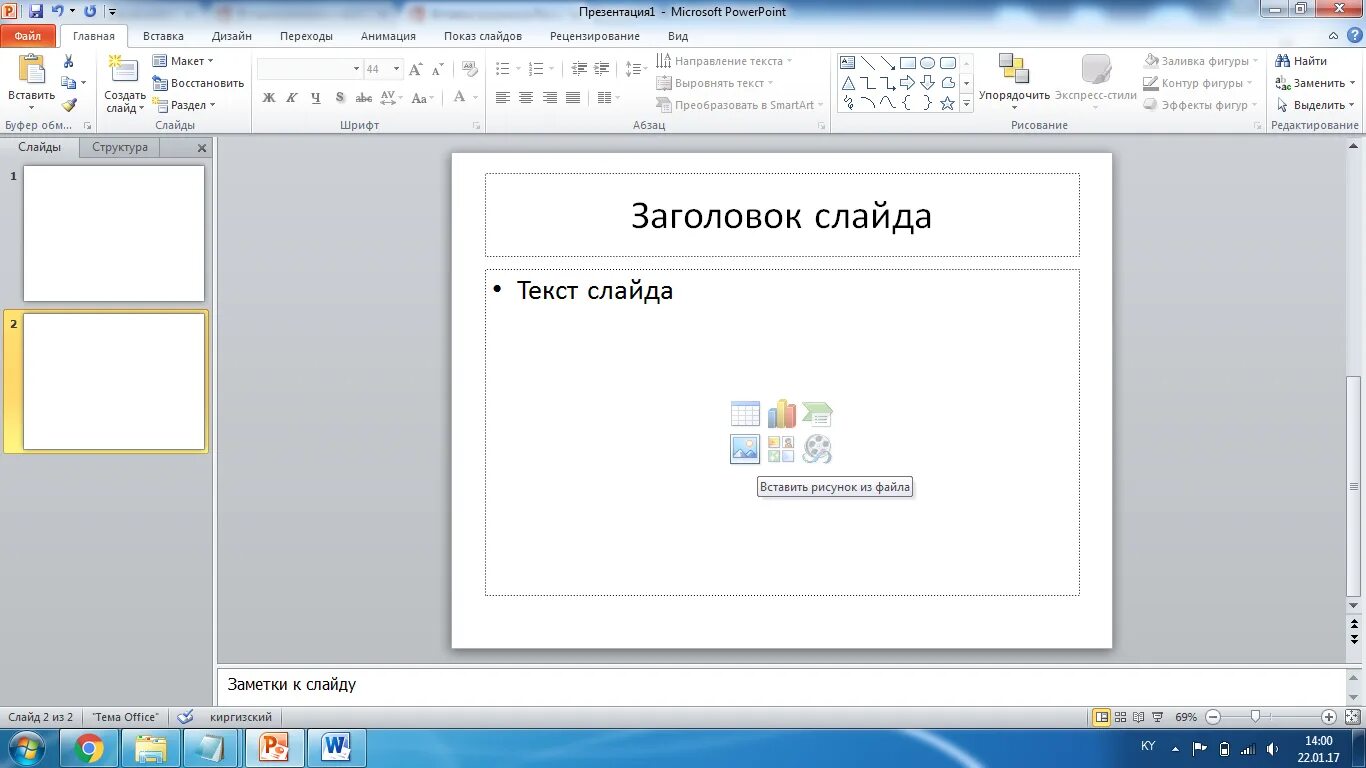This screenshot has height=768, width=1366.
Task: Toggle Bold formatting (Ж)
Action: (269, 98)
